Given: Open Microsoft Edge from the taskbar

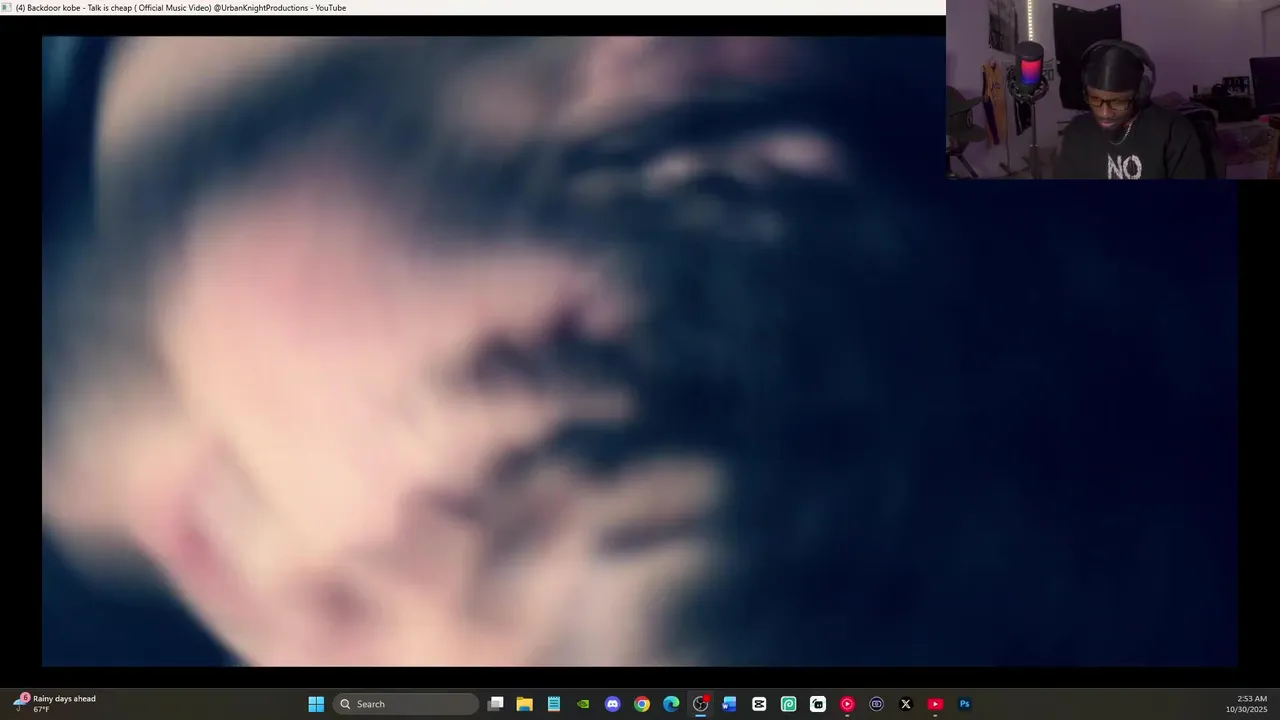Looking at the screenshot, I should coord(671,704).
